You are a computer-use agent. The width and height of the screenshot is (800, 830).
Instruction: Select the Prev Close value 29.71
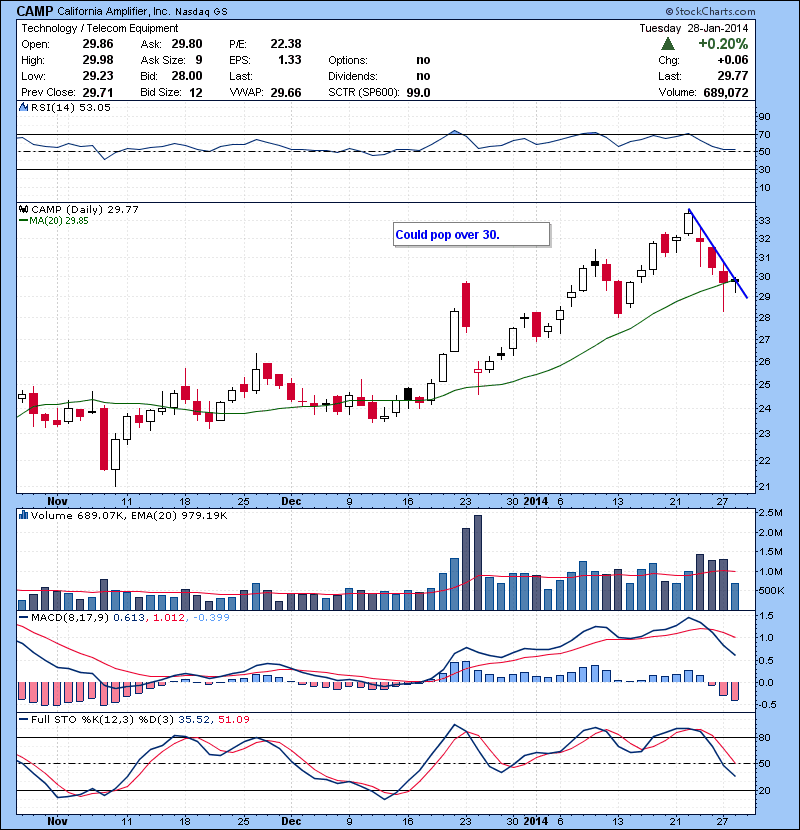click(98, 92)
